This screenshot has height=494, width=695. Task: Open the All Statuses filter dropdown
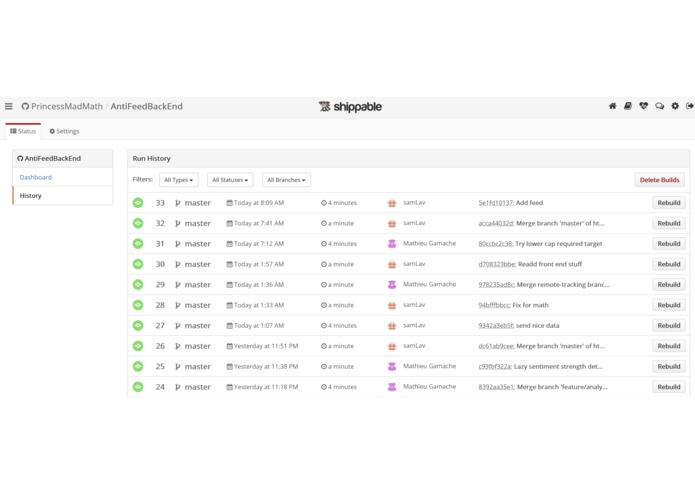pos(230,180)
